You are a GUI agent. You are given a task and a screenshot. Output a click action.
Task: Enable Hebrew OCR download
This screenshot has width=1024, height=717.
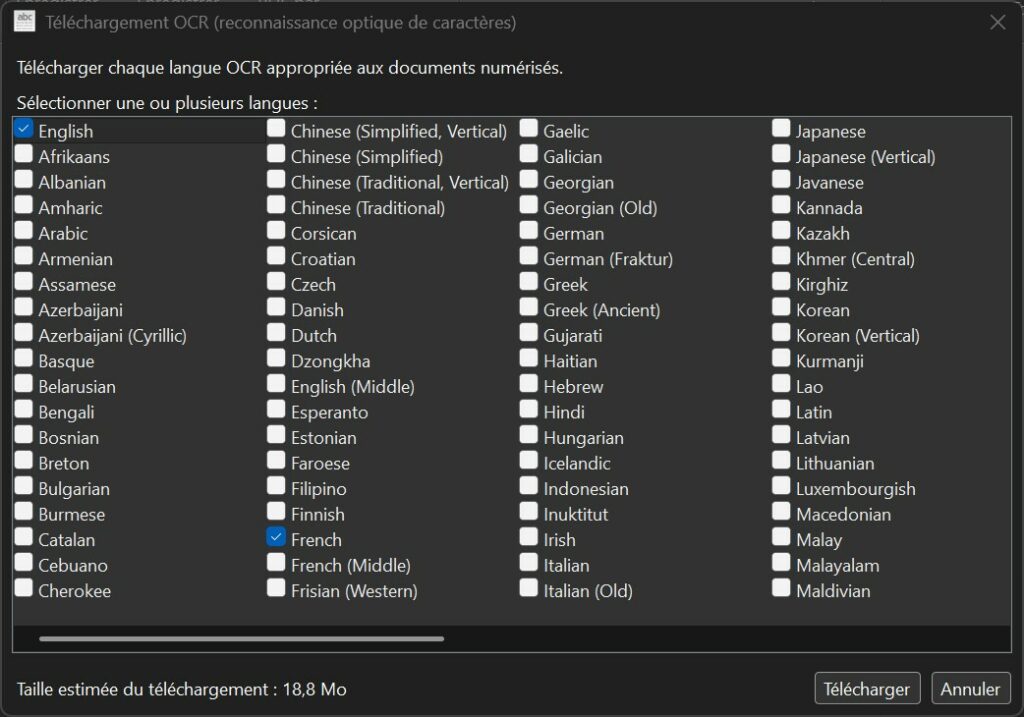pyautogui.click(x=529, y=386)
